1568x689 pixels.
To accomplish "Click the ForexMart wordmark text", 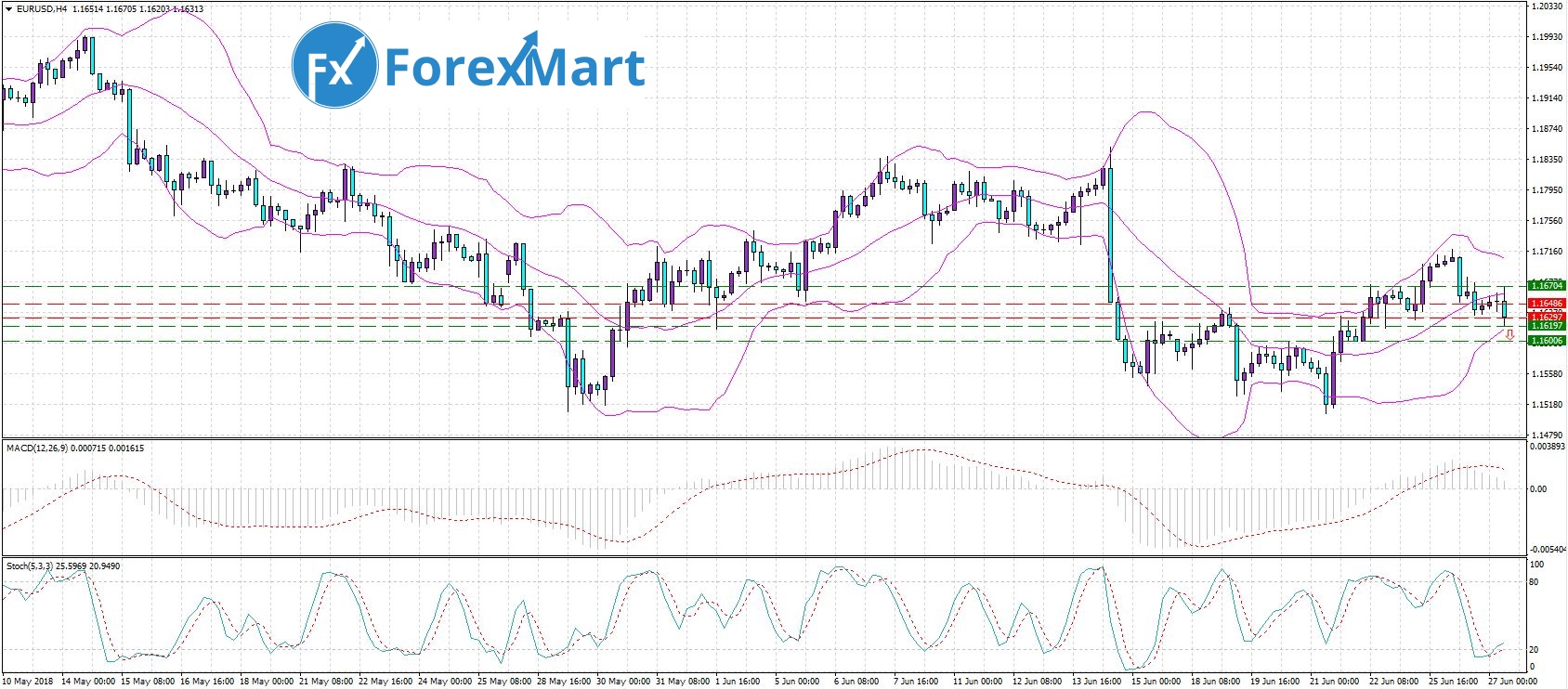I will point(515,67).
